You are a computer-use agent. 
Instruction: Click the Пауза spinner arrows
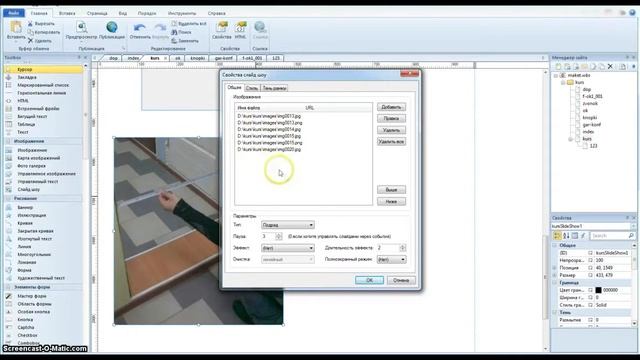(279, 236)
